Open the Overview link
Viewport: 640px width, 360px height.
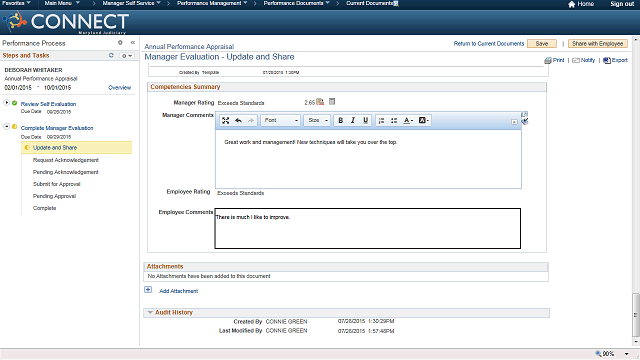coord(120,88)
